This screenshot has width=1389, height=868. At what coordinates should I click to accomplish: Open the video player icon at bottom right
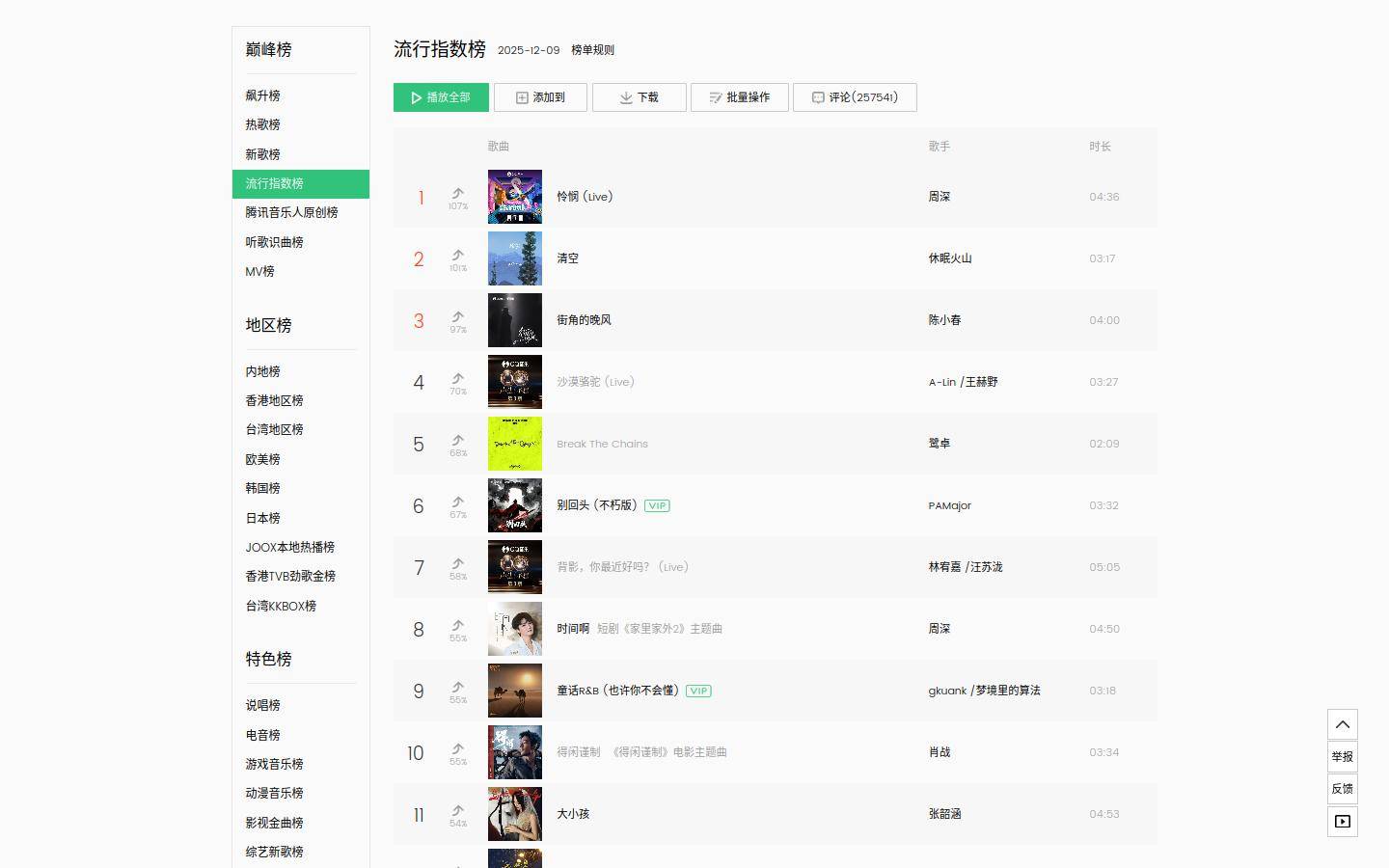pyautogui.click(x=1342, y=822)
